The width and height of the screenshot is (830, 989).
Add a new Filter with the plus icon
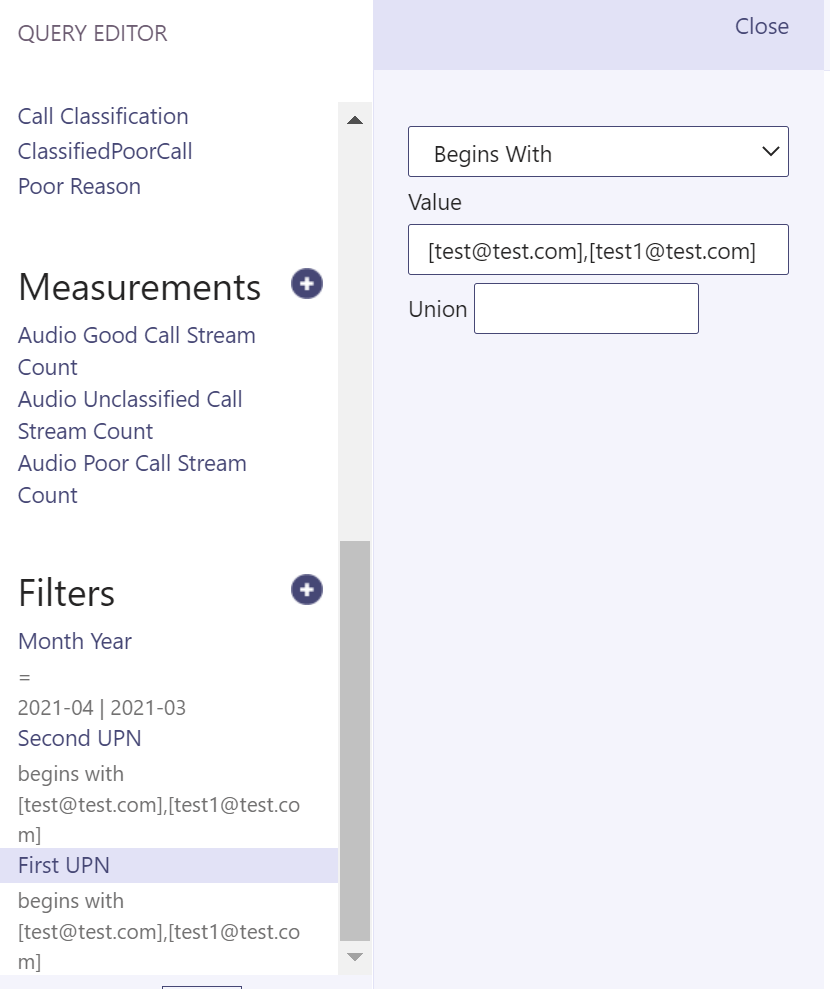coord(306,590)
